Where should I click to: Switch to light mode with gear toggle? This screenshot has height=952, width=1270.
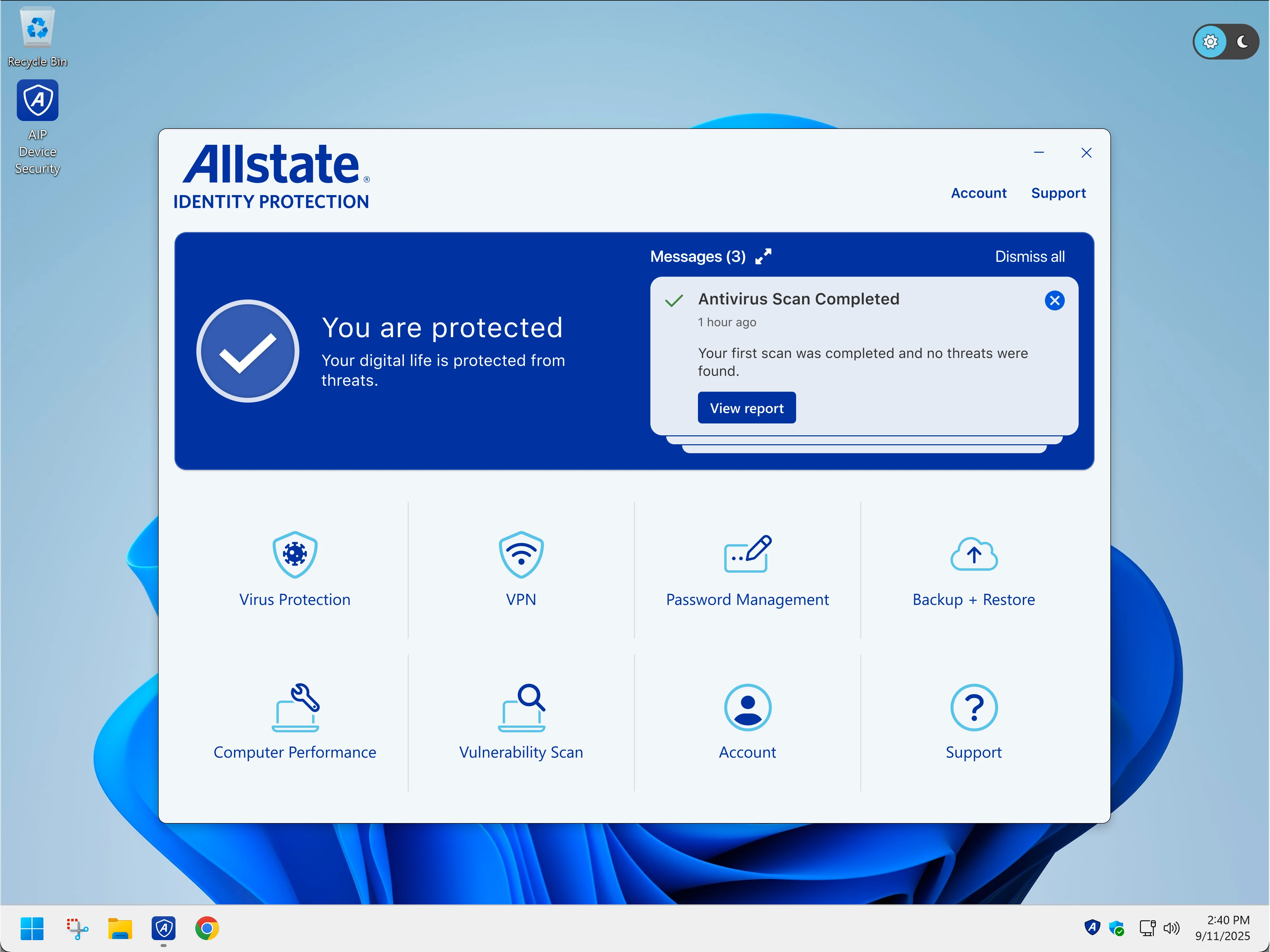[x=1210, y=42]
